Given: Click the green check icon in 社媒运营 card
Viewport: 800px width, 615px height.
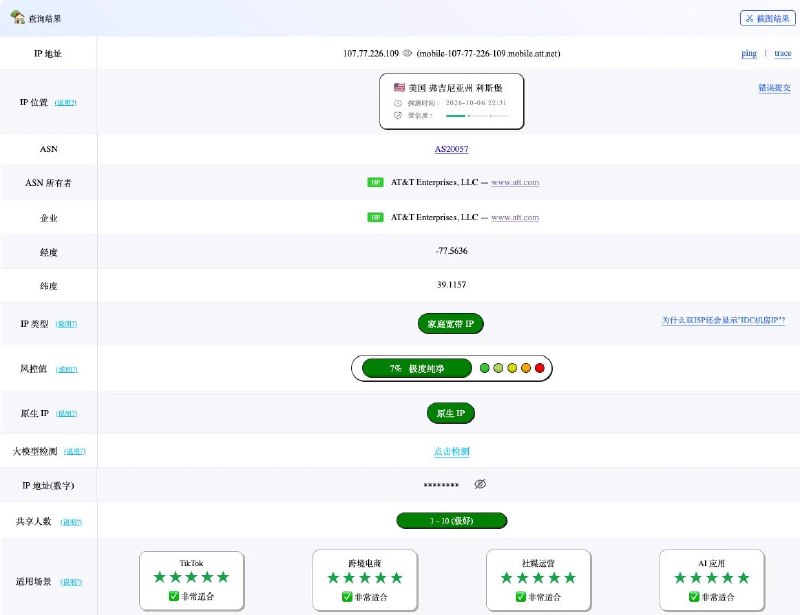Looking at the screenshot, I should (x=520, y=596).
